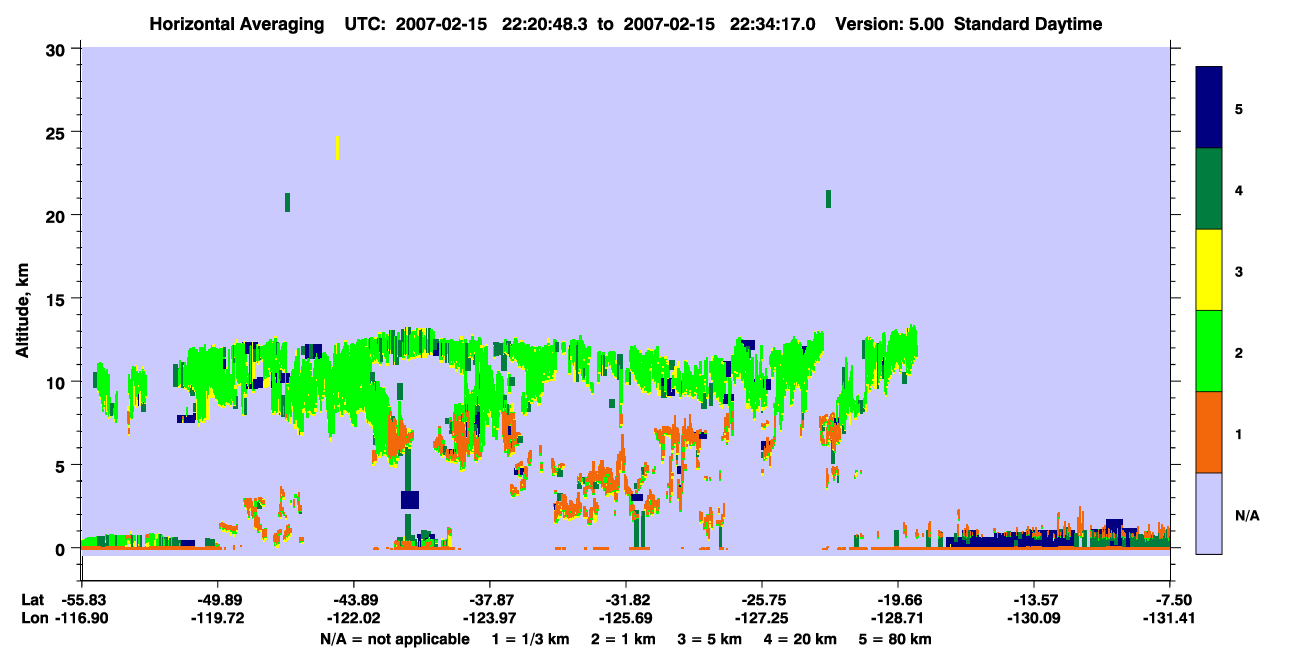Viewport: 1300px width, 667px height.
Task: Click the orange level 1 colorbar segment
Action: coord(1209,432)
